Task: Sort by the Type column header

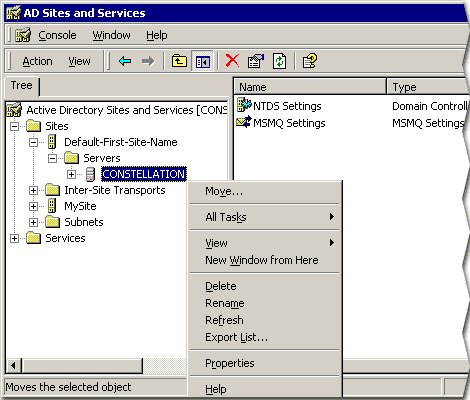Action: click(x=428, y=87)
